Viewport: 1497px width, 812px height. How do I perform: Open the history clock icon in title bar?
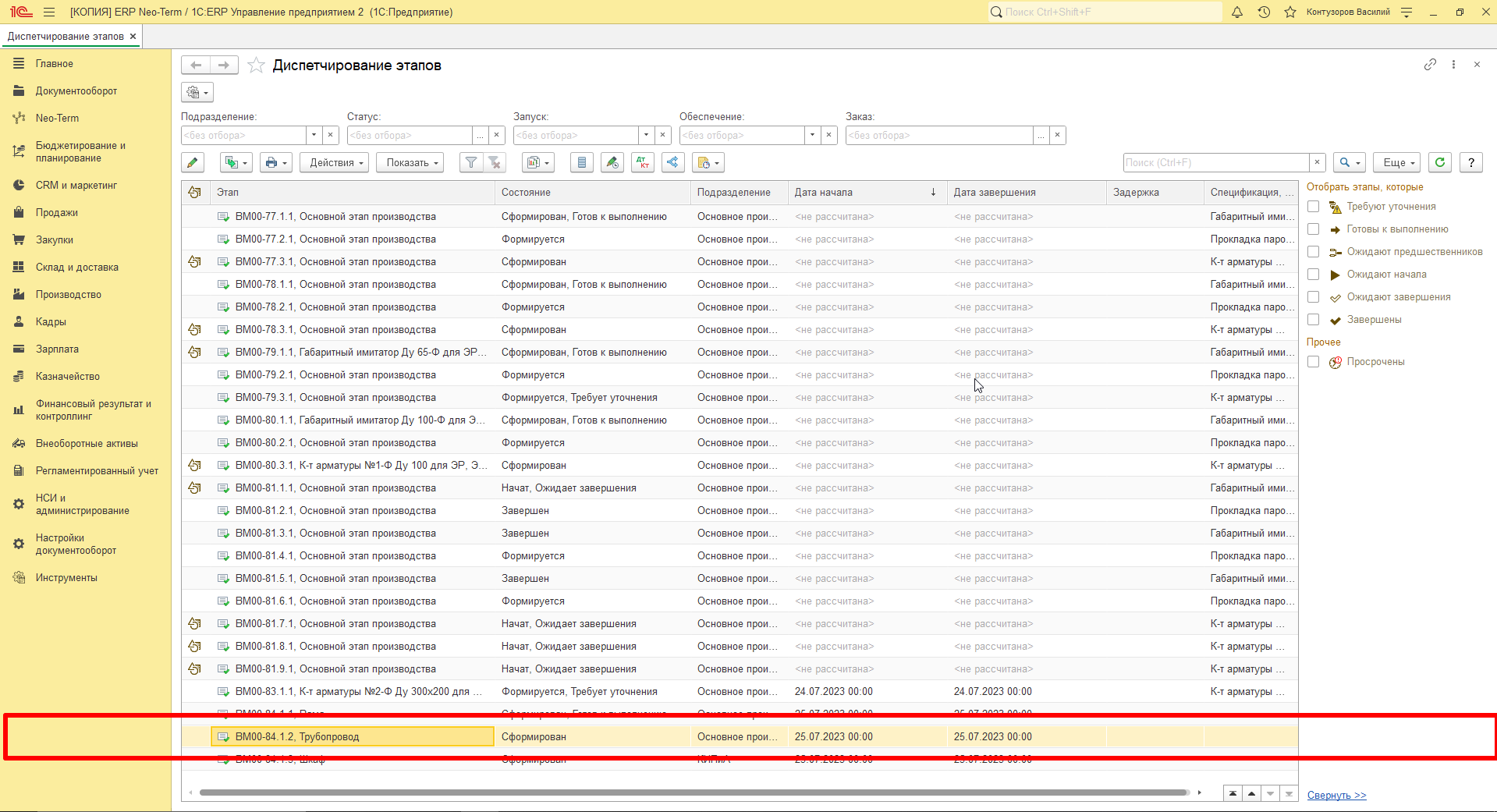point(1264,12)
